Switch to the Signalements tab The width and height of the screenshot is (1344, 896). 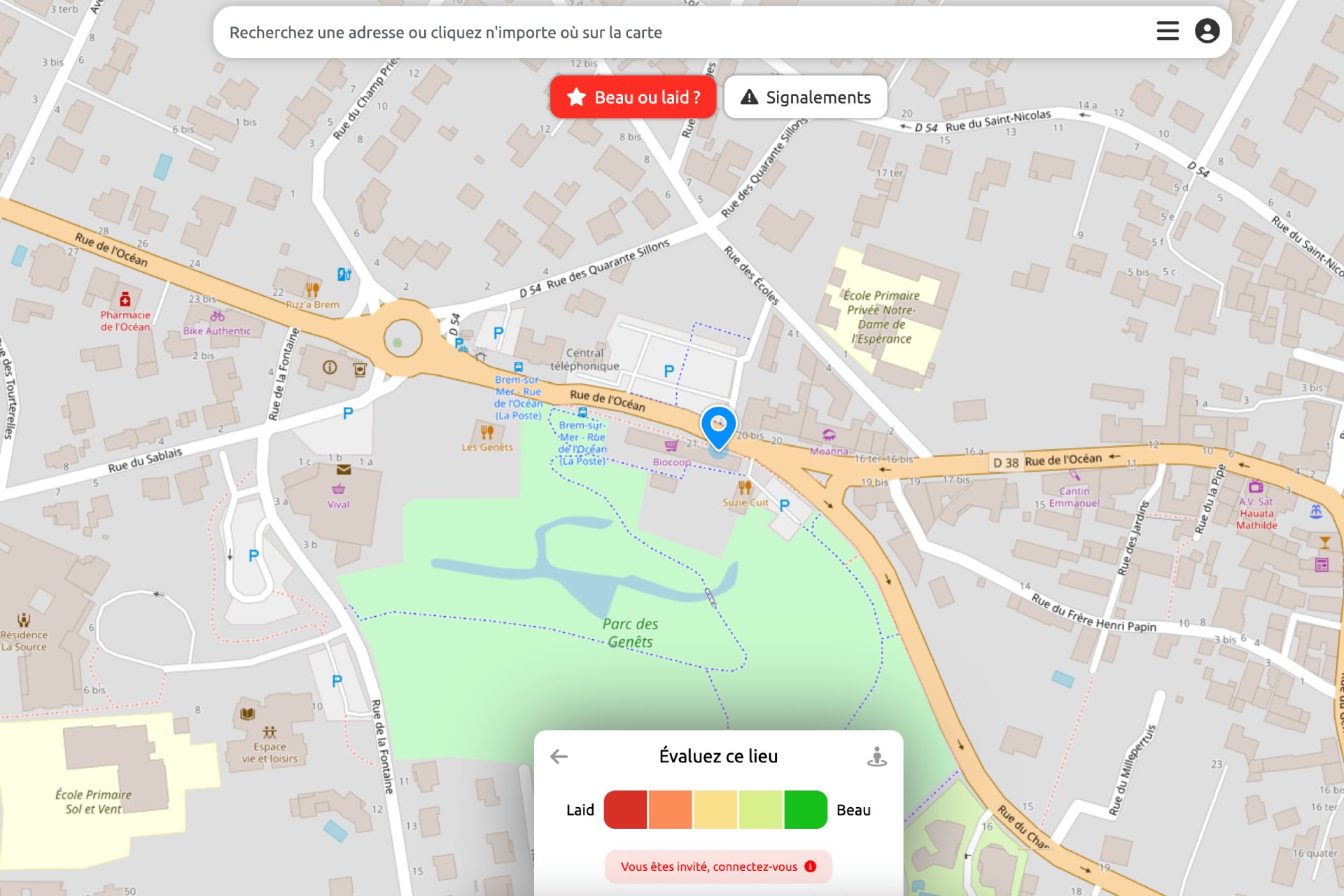(805, 97)
